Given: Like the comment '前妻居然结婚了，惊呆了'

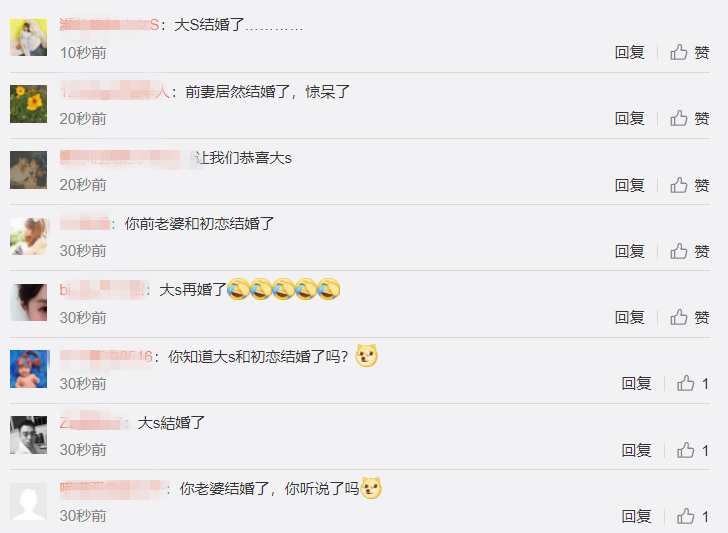Looking at the screenshot, I should (689, 118).
